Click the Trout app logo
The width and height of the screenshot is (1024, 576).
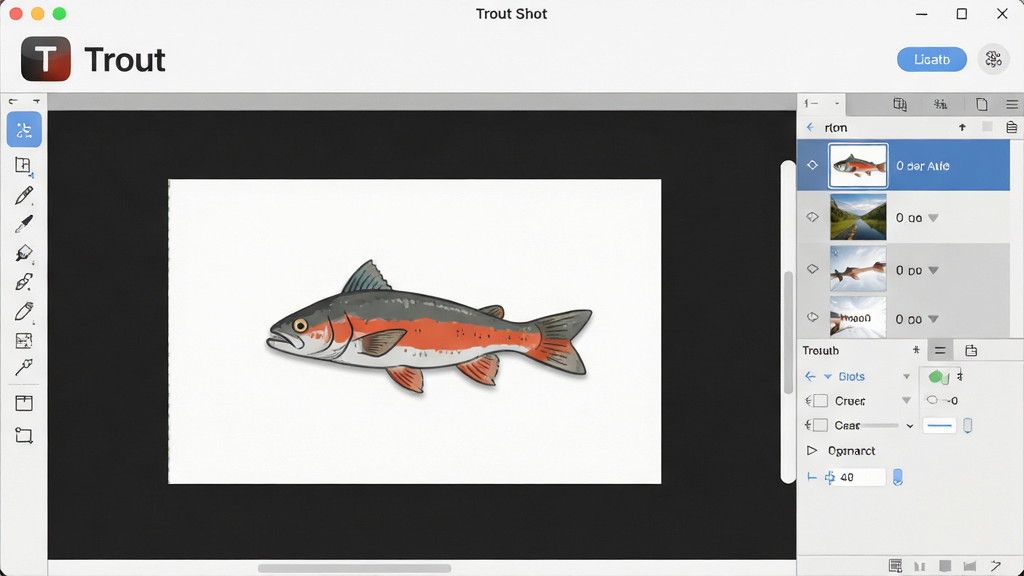(46, 59)
